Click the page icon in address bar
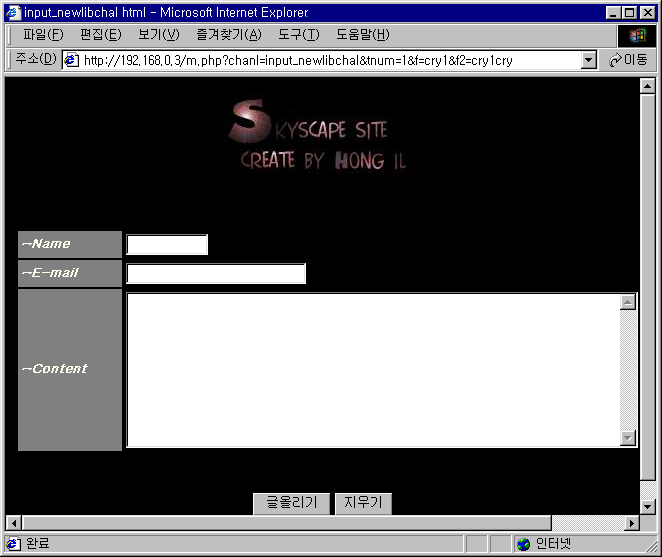 click(71, 60)
